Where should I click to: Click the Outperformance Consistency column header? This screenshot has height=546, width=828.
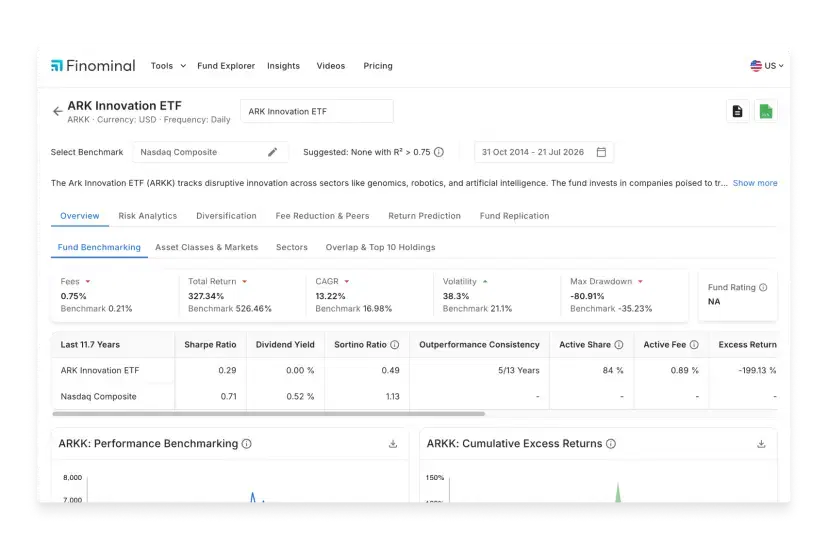pos(479,345)
